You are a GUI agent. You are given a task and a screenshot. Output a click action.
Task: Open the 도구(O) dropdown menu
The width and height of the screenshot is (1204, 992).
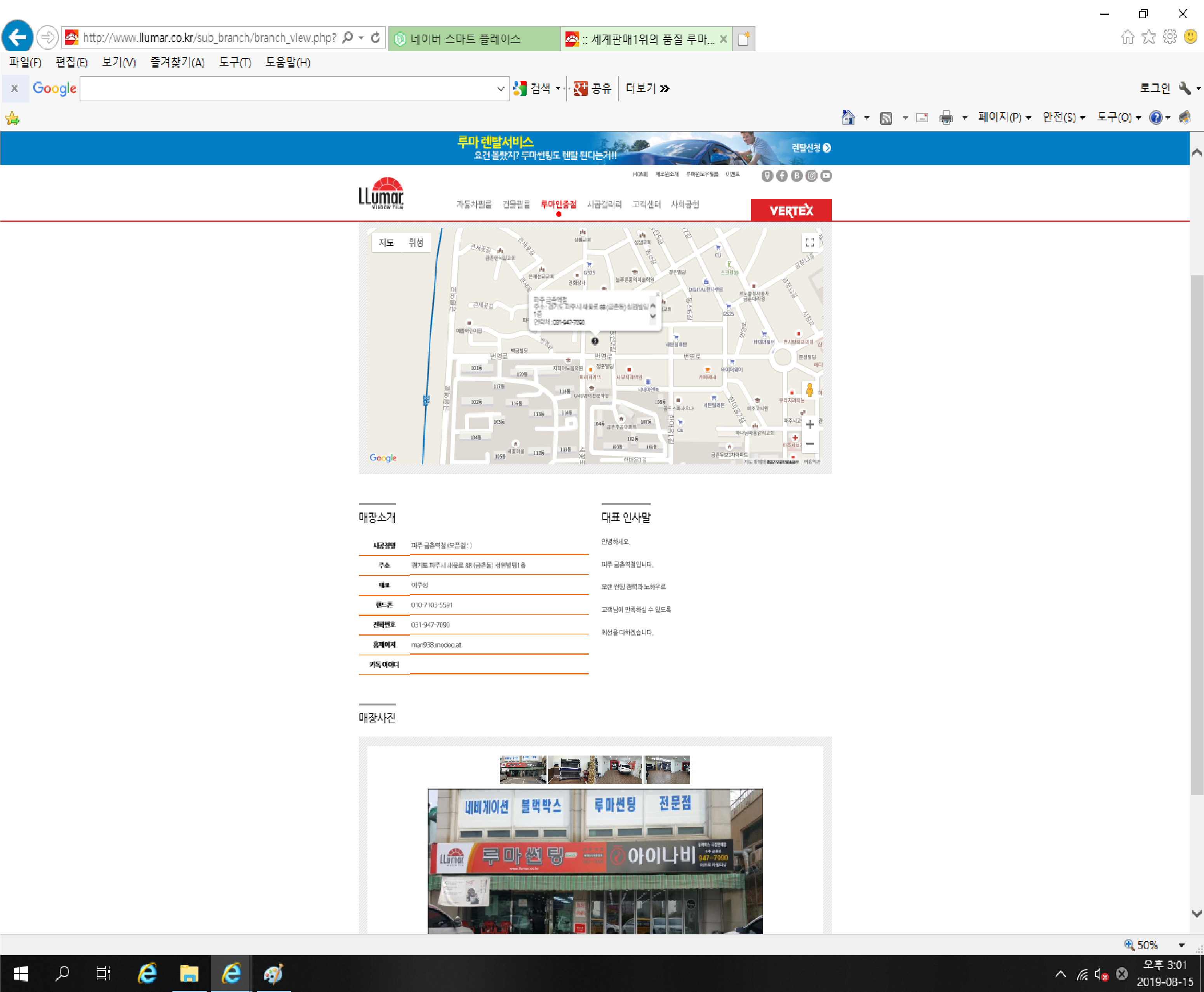click(1119, 117)
